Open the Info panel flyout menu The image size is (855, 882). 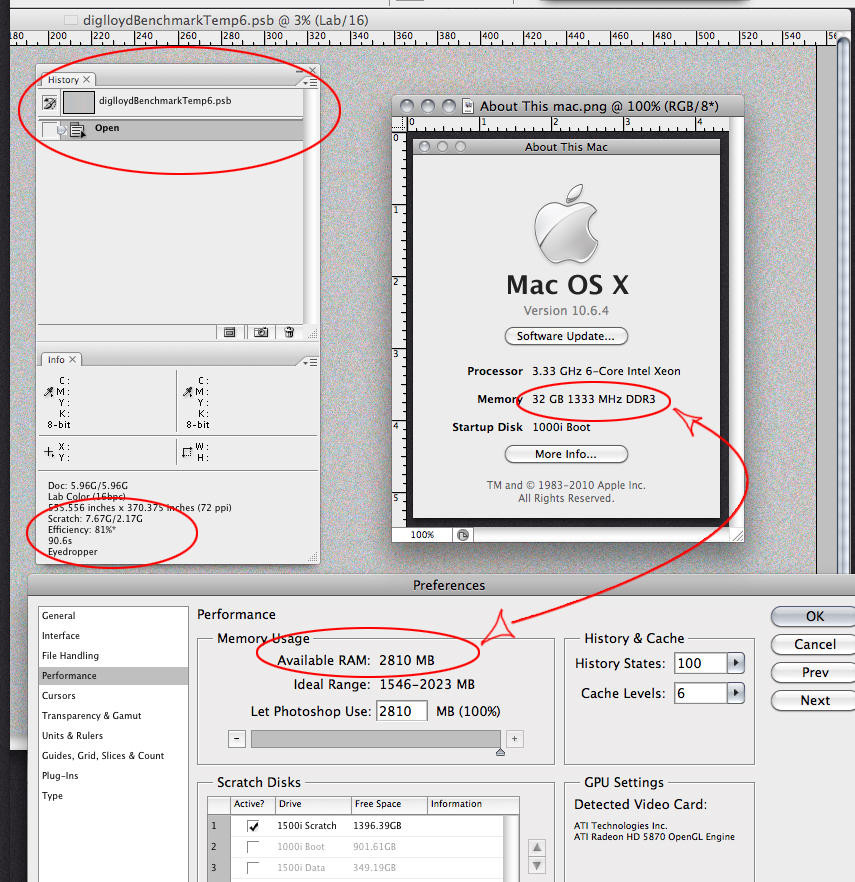coord(310,362)
